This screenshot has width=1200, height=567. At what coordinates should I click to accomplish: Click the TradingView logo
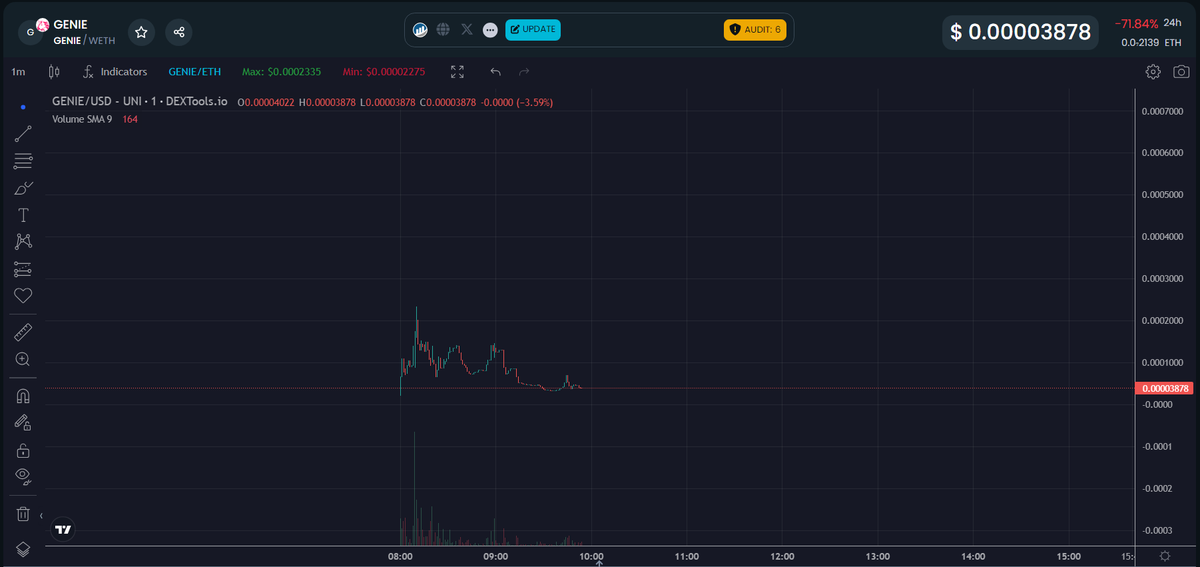pos(63,529)
